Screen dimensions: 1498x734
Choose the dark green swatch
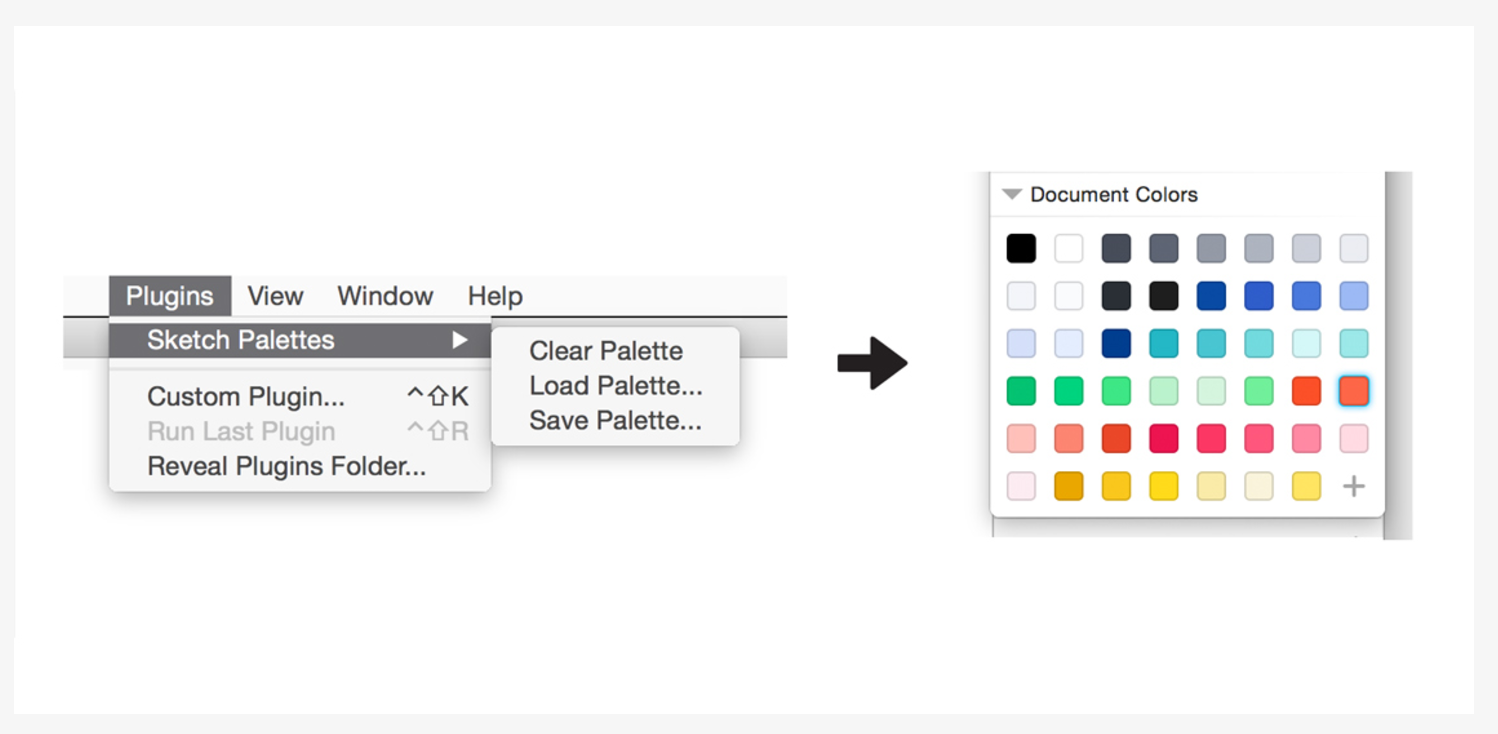(x=1021, y=391)
